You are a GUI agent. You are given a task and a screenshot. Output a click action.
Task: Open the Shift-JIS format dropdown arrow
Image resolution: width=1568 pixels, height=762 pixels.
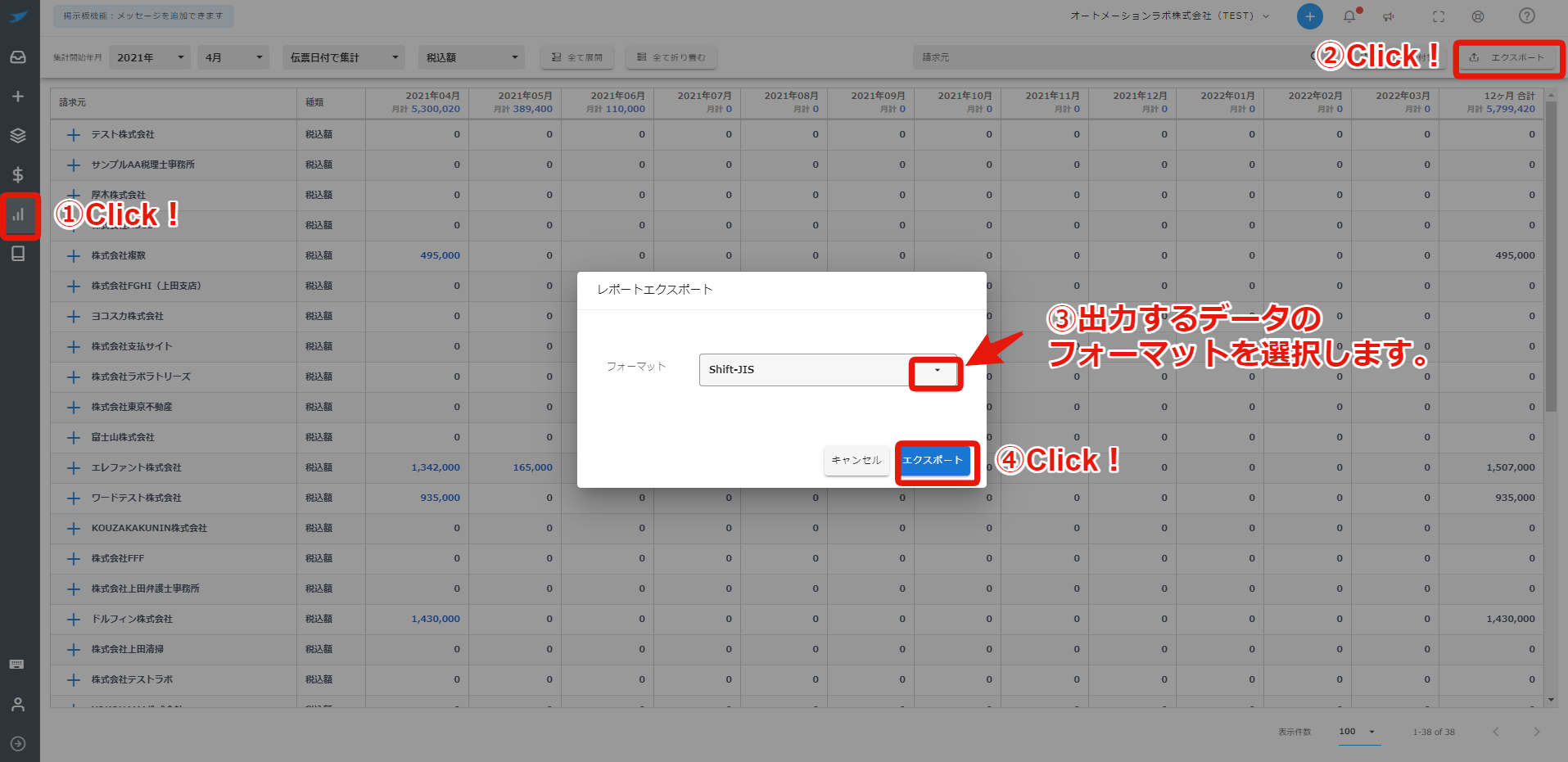pos(937,370)
